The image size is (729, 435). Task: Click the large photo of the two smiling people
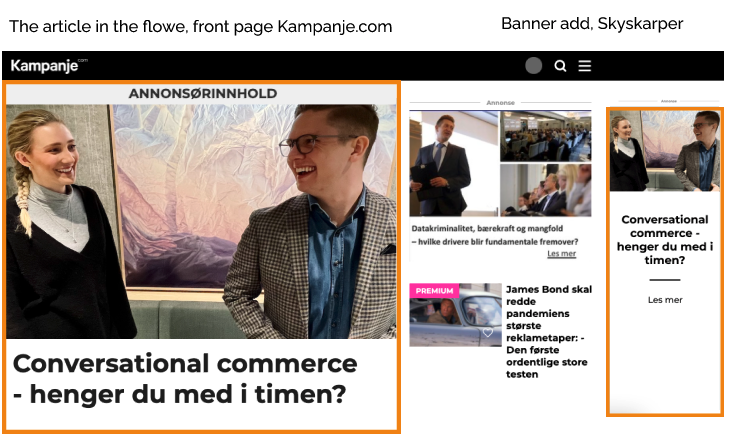coord(201,221)
